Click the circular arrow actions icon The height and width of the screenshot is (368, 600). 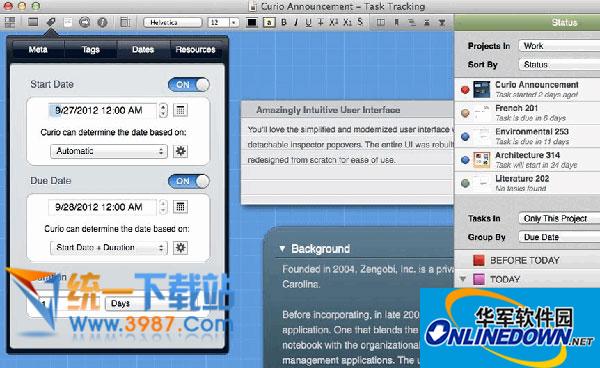coord(85,22)
